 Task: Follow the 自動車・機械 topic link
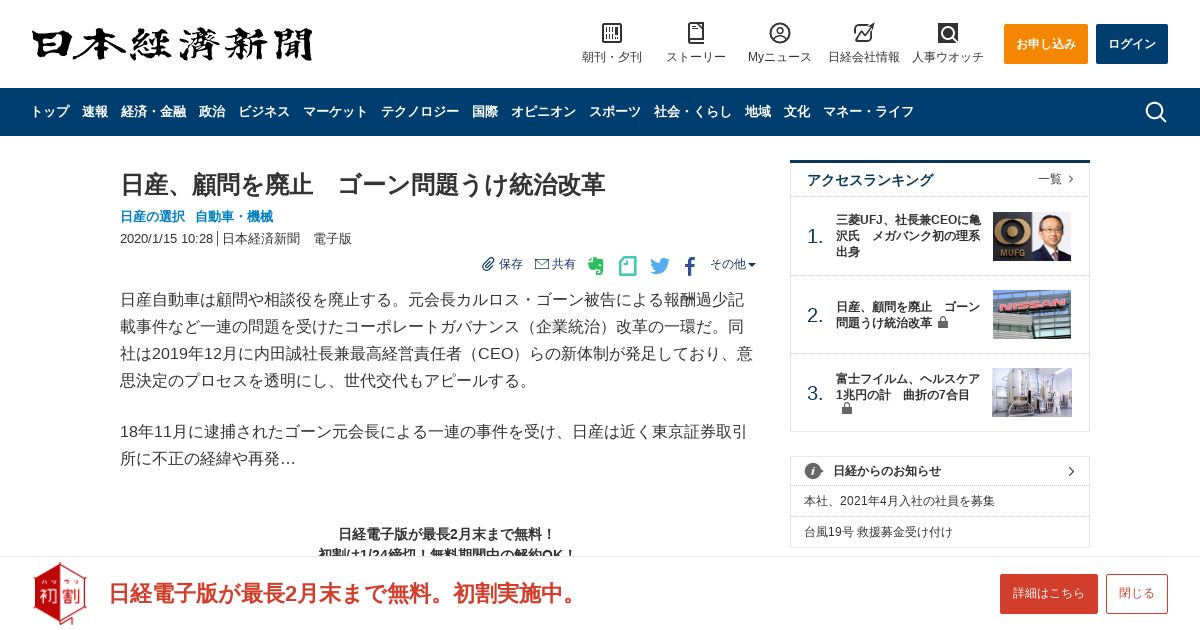[x=234, y=216]
